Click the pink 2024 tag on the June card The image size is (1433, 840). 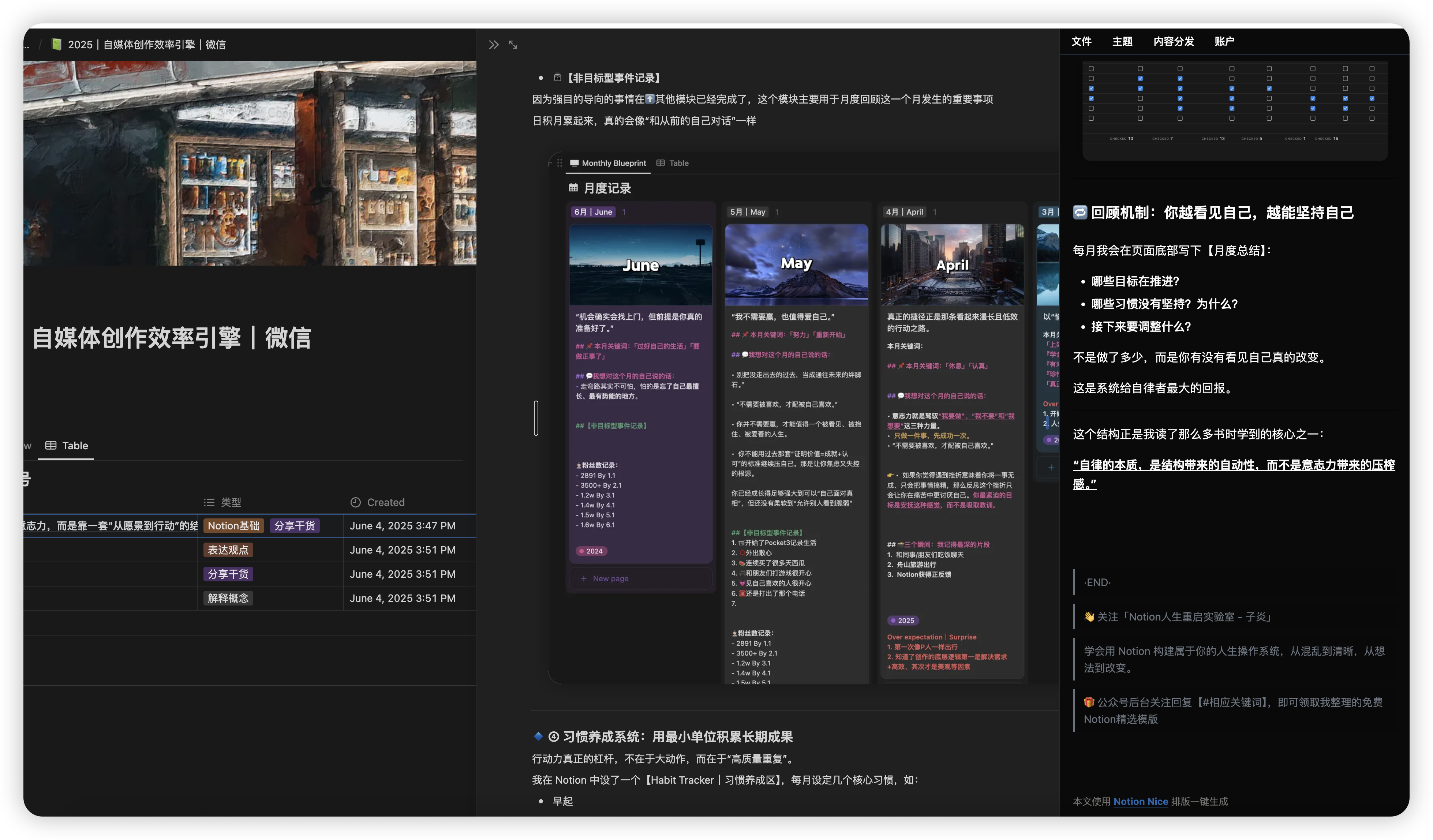(591, 551)
